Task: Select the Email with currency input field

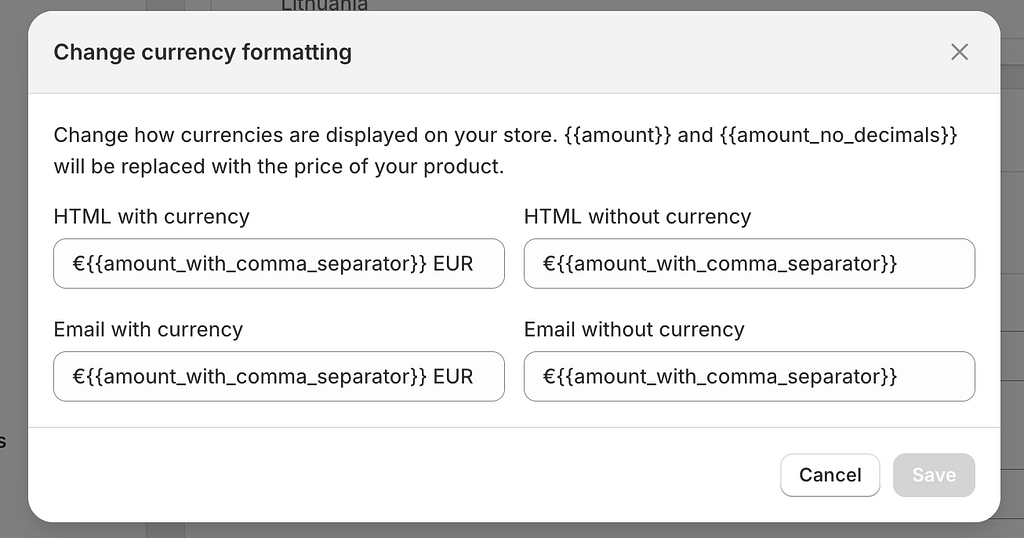Action: tap(279, 377)
